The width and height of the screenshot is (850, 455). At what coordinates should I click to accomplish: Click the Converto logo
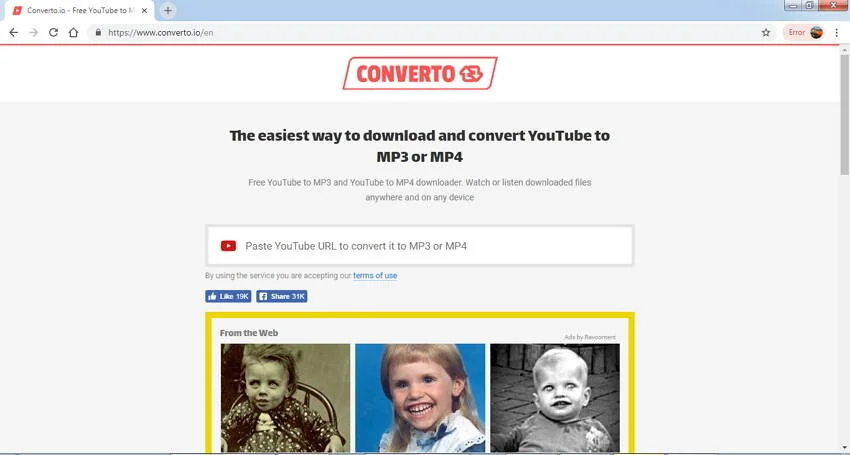pyautogui.click(x=420, y=73)
